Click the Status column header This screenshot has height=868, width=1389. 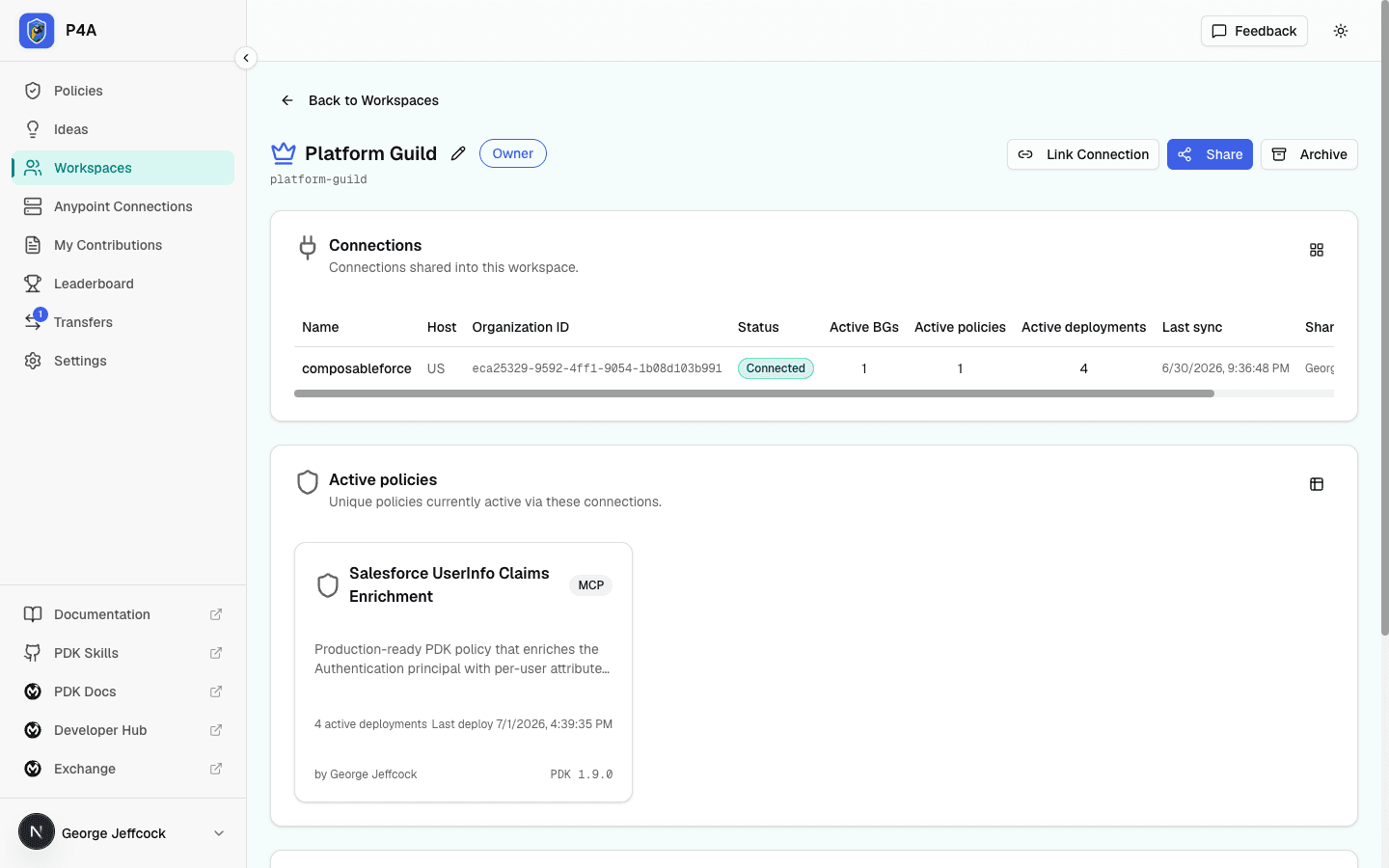[758, 327]
